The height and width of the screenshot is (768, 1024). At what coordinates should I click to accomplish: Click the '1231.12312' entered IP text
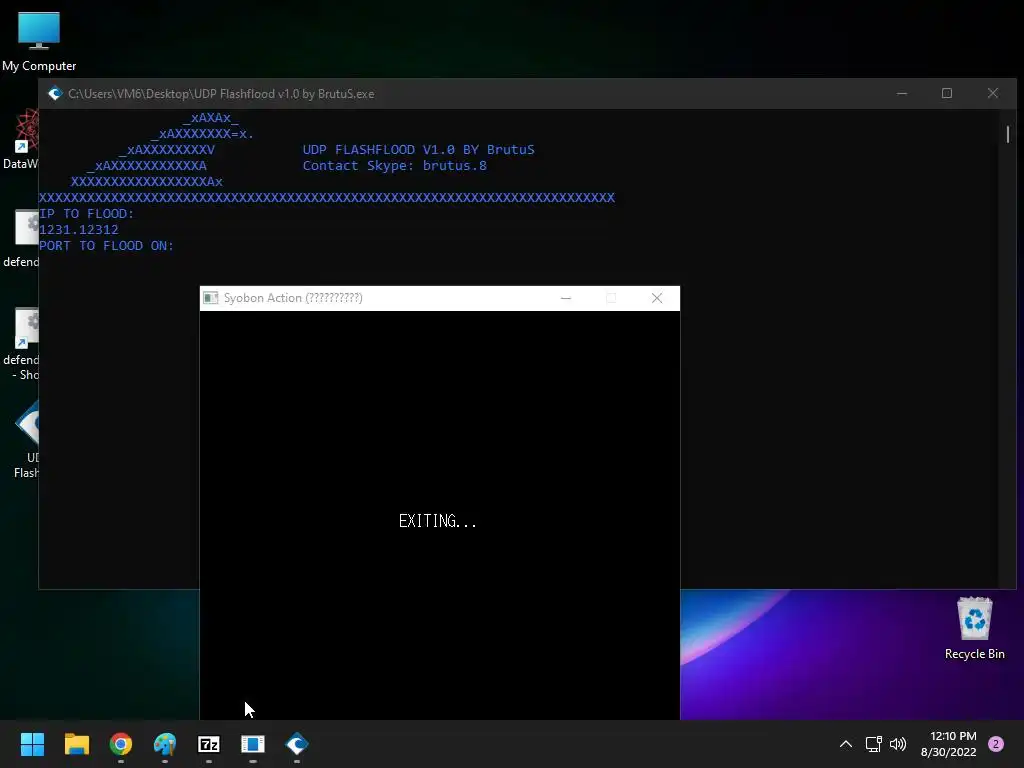[x=79, y=229]
